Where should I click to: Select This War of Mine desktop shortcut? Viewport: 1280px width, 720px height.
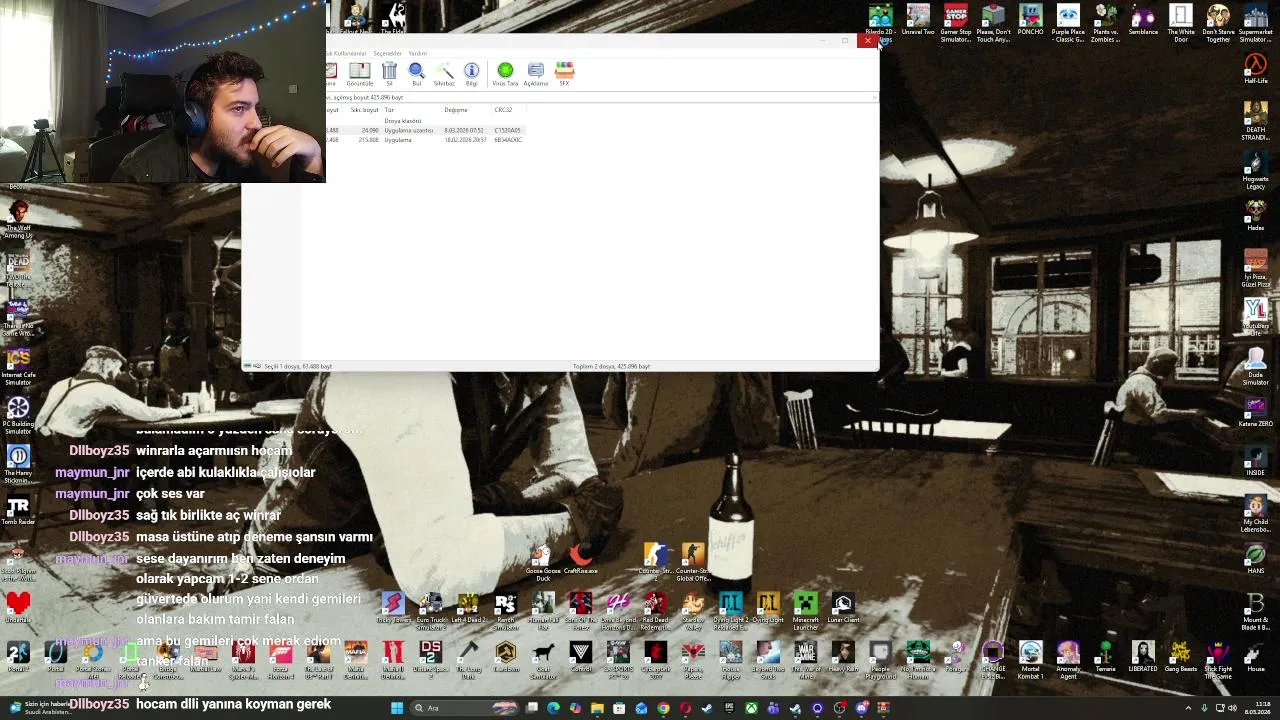click(806, 660)
